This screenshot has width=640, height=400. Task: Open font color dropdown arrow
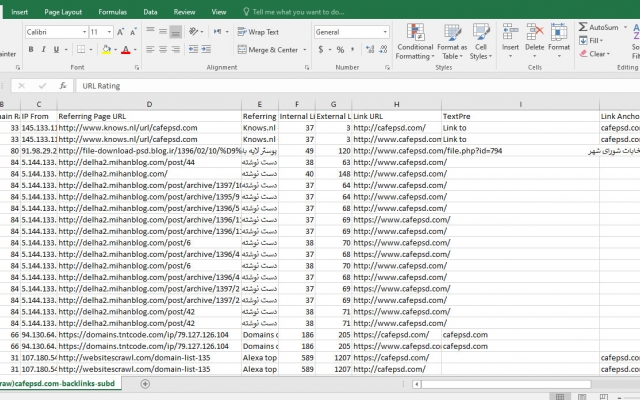point(135,50)
